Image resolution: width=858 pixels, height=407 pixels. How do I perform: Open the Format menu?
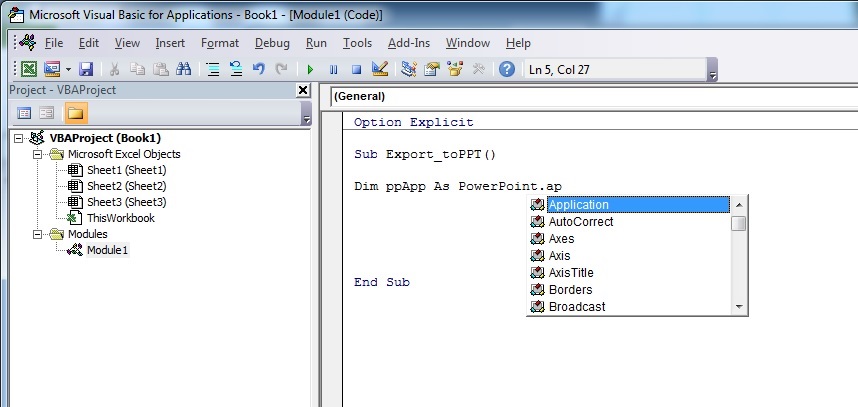(x=220, y=43)
